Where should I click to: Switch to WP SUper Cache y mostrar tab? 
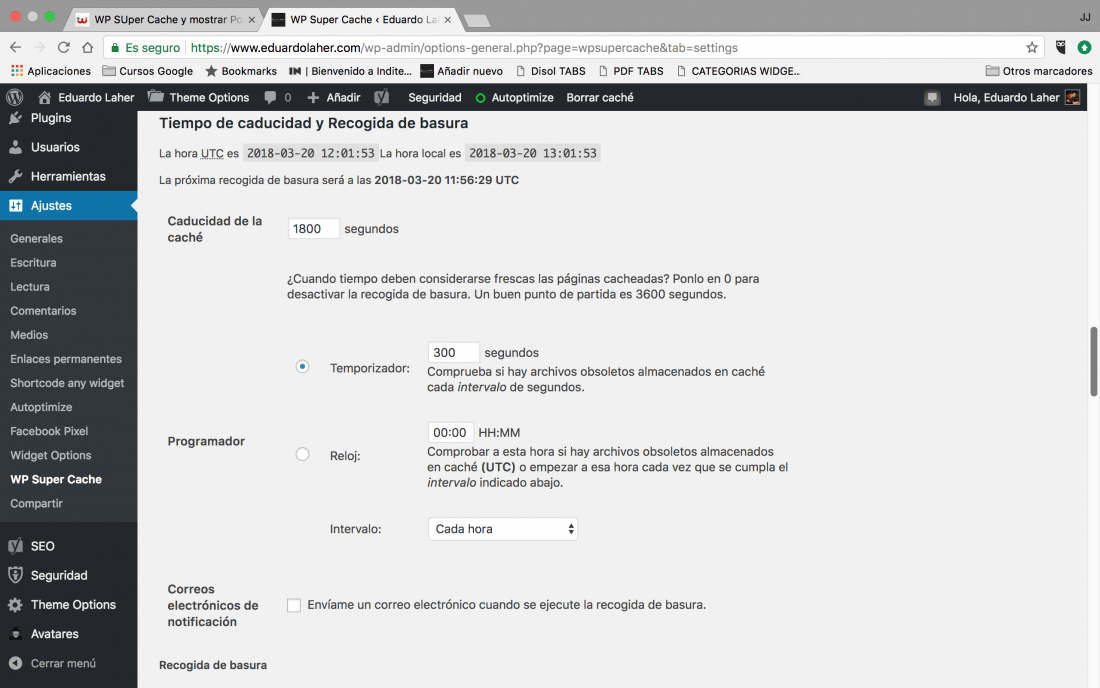point(166,20)
